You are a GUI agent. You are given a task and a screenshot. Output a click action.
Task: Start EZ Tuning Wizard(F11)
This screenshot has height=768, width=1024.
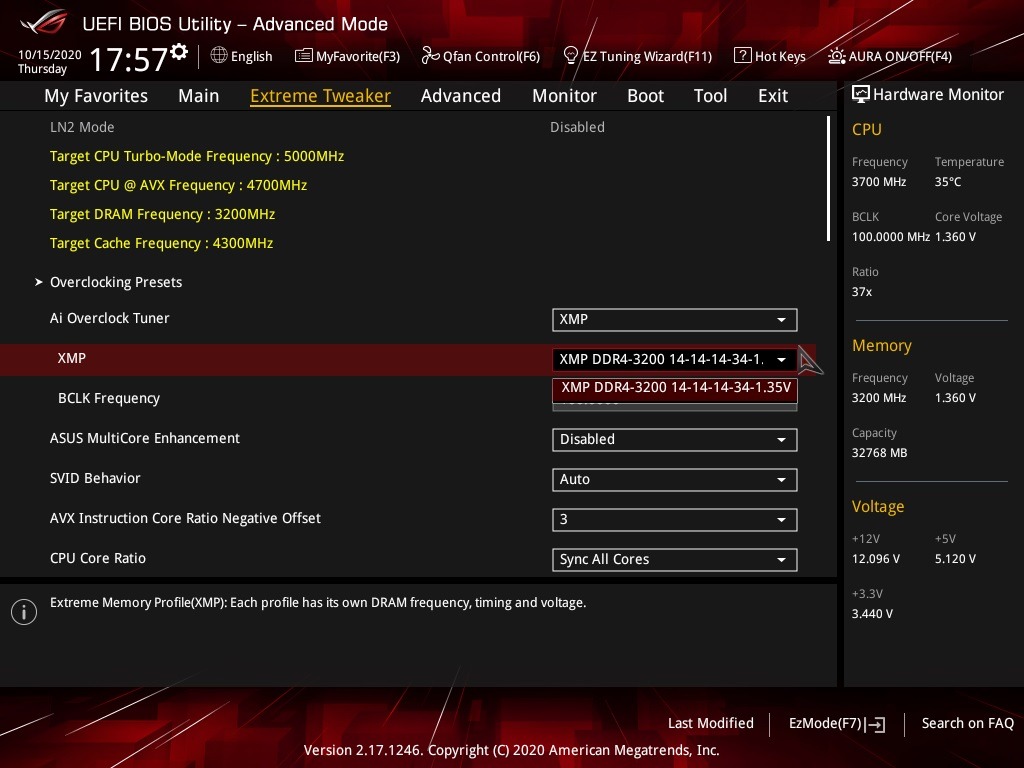637,56
